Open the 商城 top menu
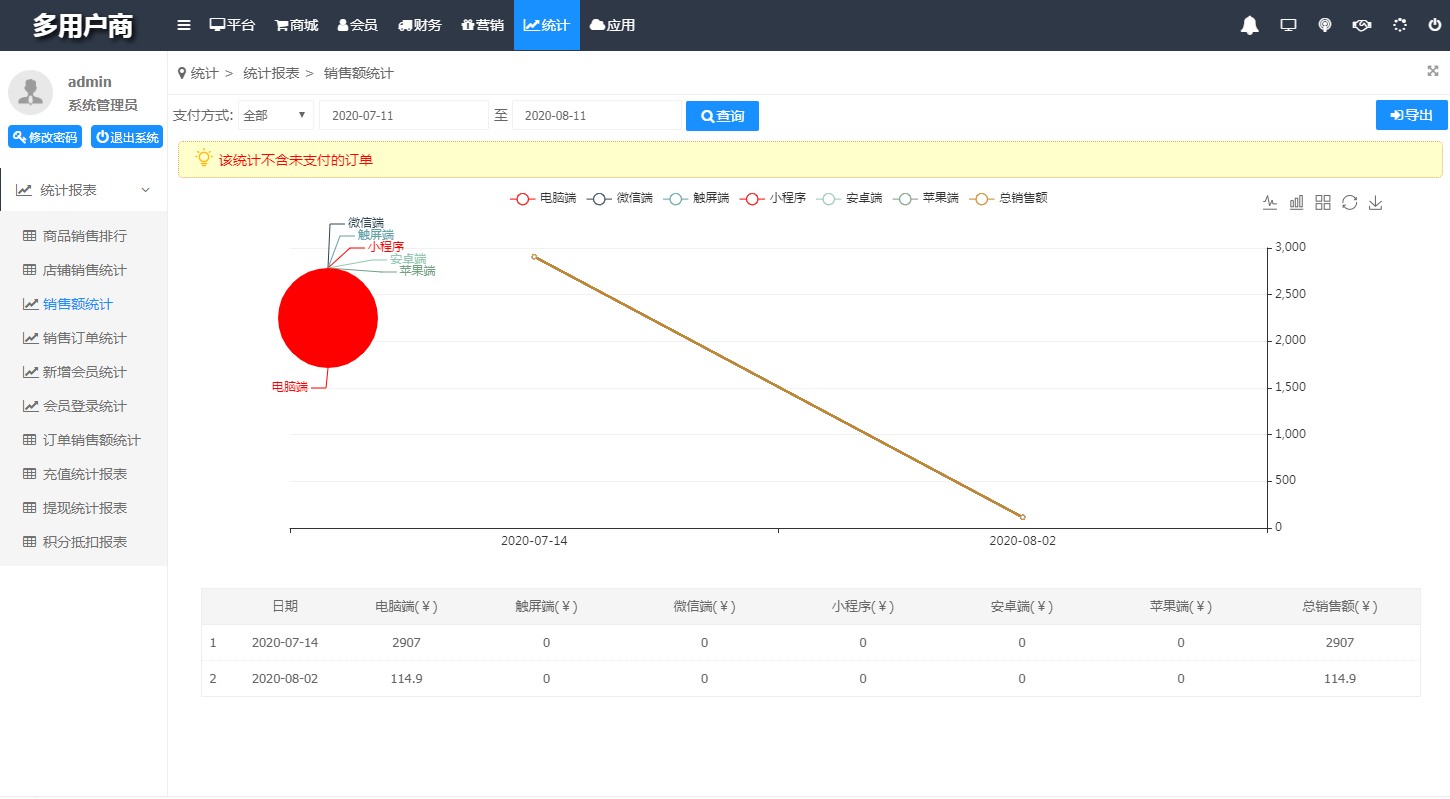 tap(296, 25)
